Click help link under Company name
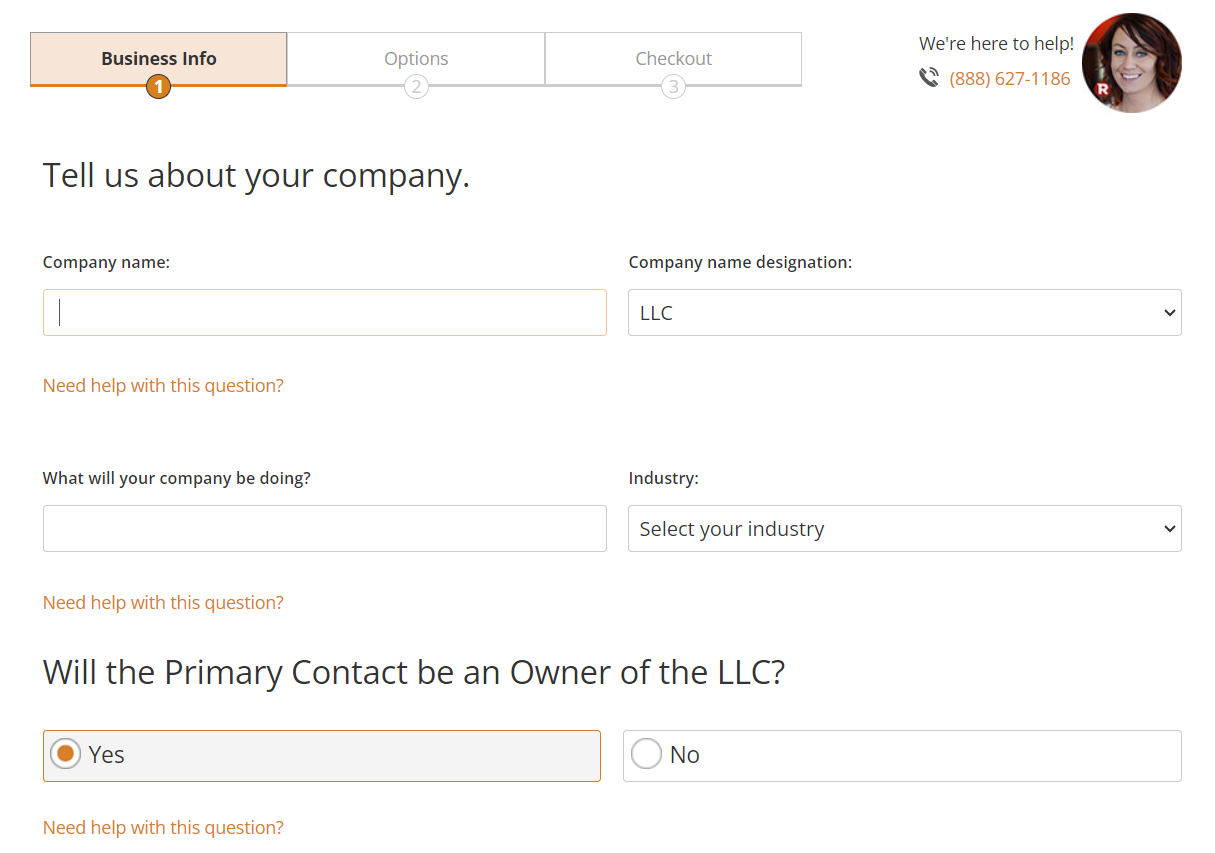1215x853 pixels. coord(163,385)
